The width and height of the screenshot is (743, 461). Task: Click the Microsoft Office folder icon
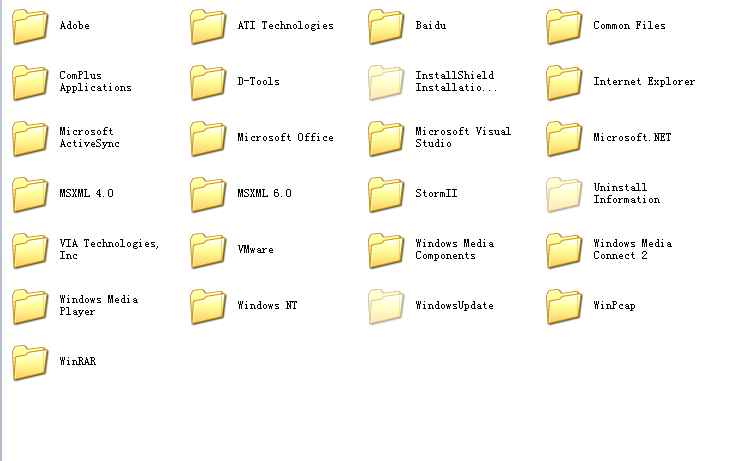pyautogui.click(x=208, y=139)
